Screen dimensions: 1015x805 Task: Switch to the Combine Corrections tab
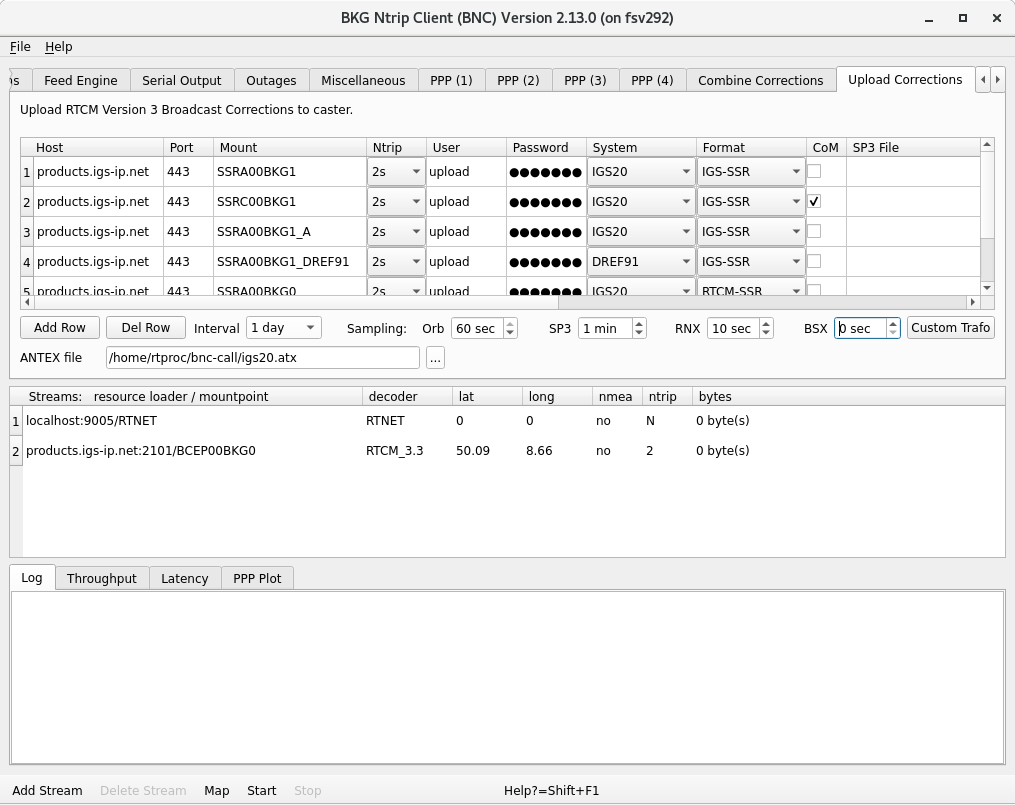[760, 81]
